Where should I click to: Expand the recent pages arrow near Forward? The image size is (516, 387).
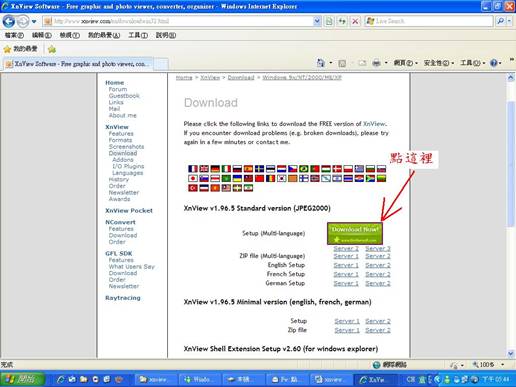pyautogui.click(x=34, y=22)
